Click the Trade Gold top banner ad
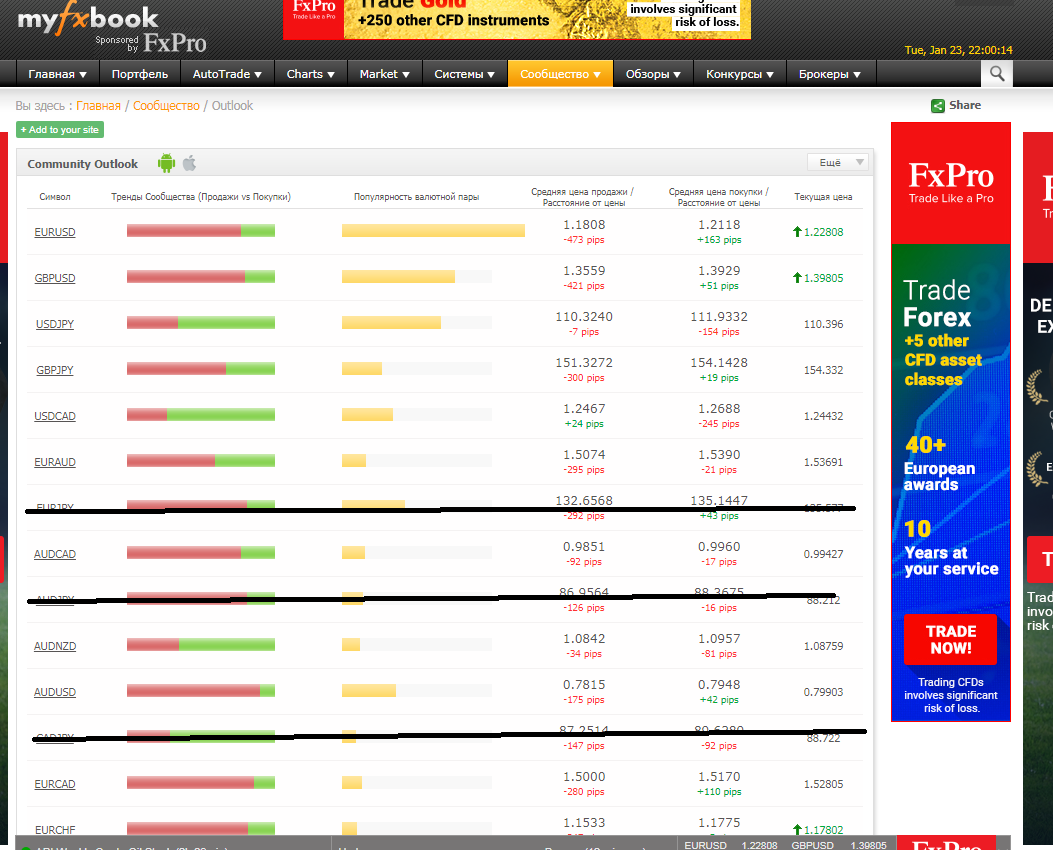The image size is (1053, 850). point(516,19)
